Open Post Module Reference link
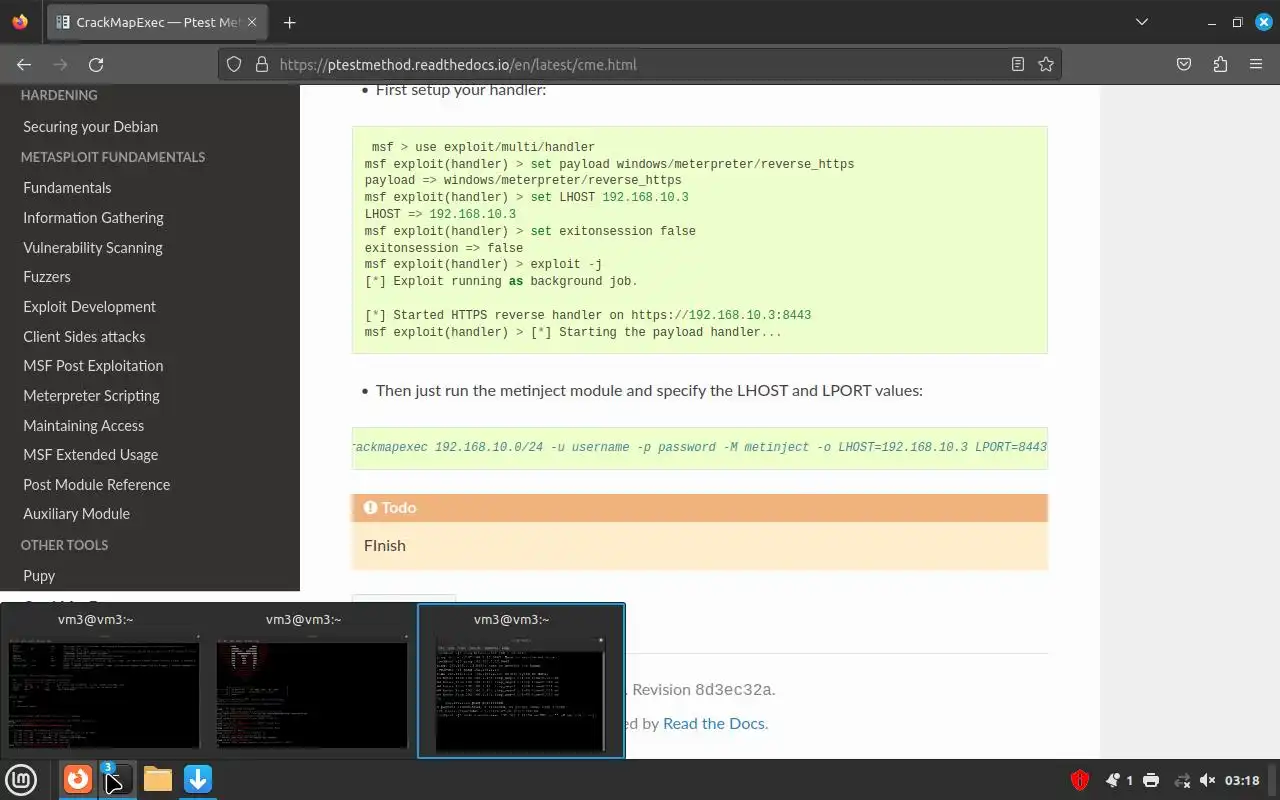This screenshot has width=1280, height=800. 96,485
